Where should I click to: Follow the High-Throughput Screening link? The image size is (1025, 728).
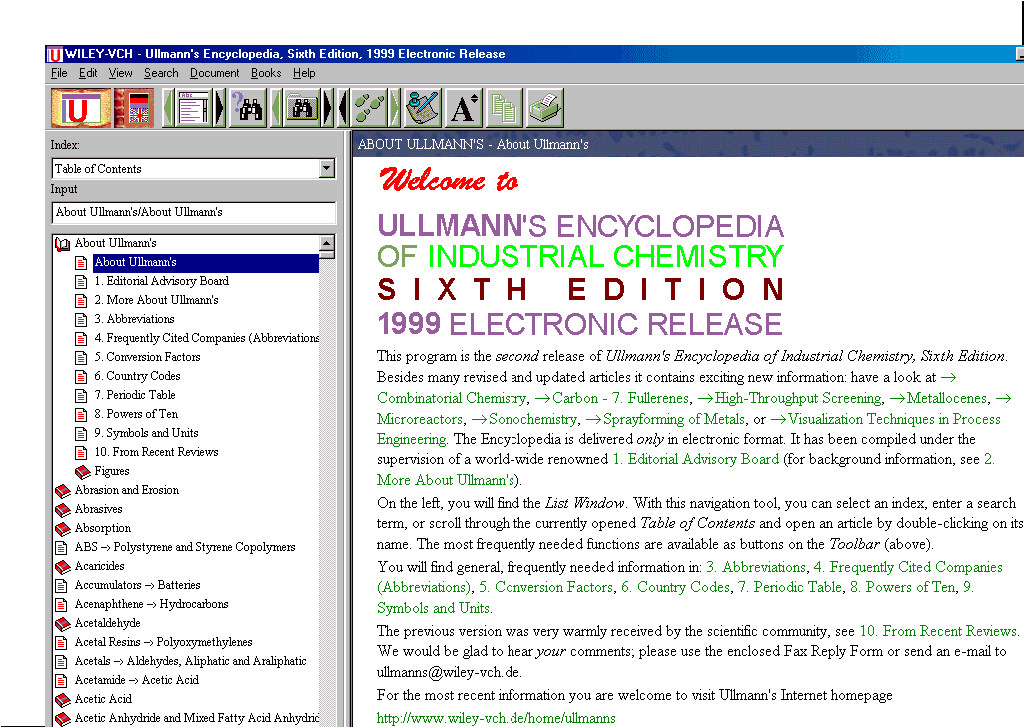coord(798,398)
